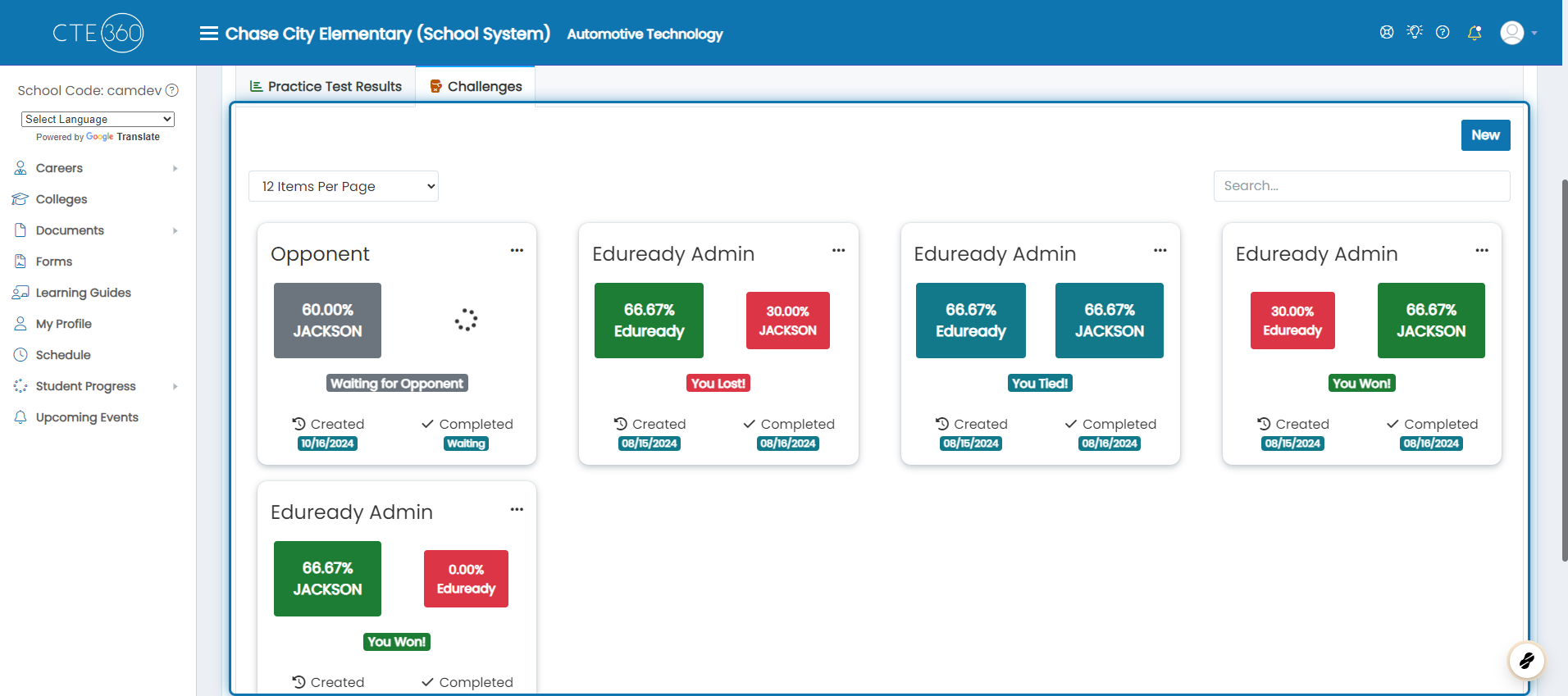Click the Waiting for Opponent badge
1568x696 pixels.
[x=397, y=383]
